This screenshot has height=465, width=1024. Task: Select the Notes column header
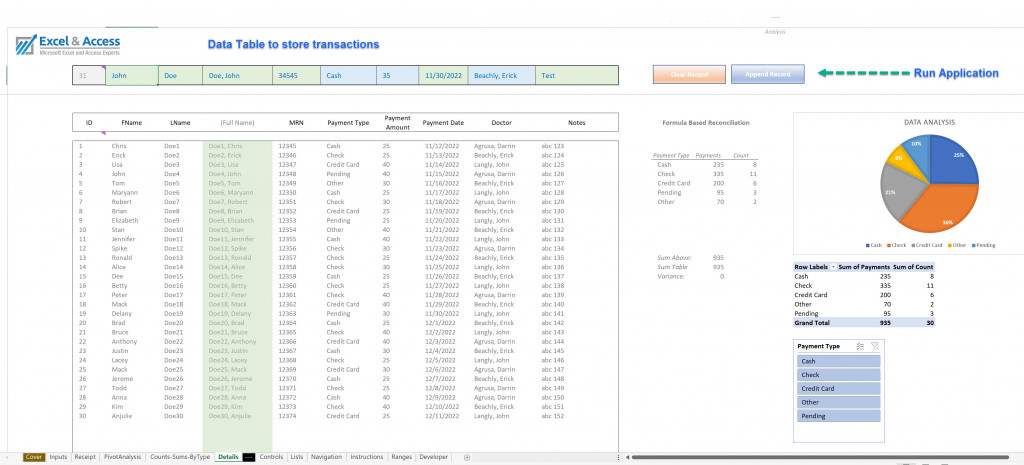coord(577,122)
